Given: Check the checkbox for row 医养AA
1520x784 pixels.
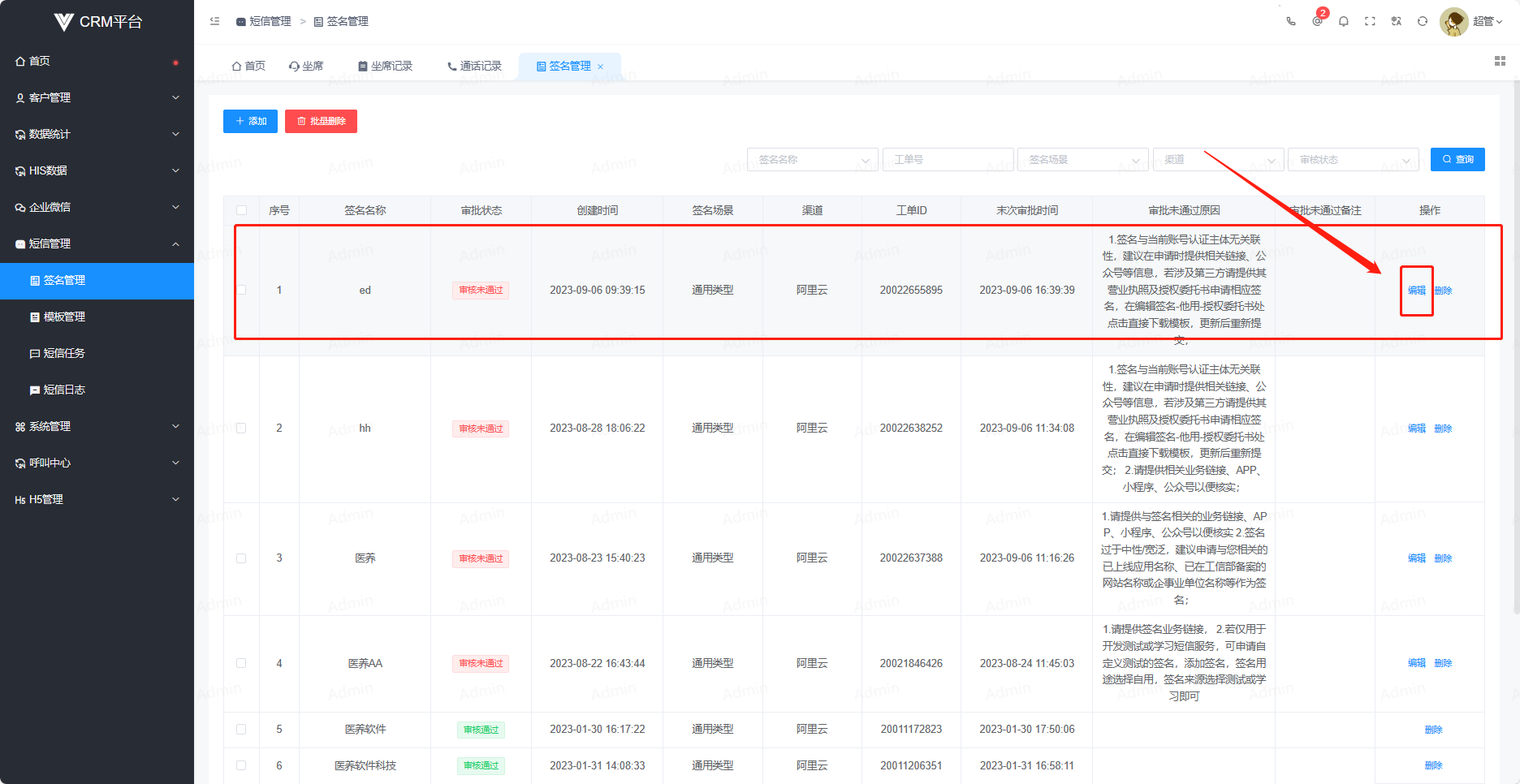Looking at the screenshot, I should 241,663.
